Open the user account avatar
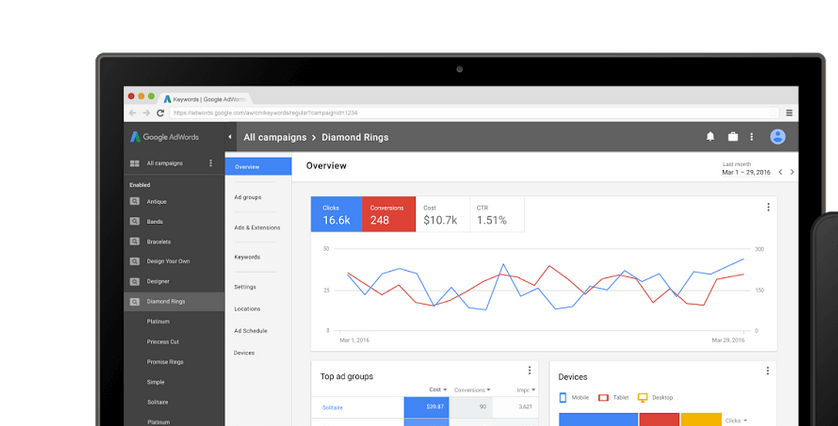Image resolution: width=838 pixels, height=426 pixels. tap(778, 137)
